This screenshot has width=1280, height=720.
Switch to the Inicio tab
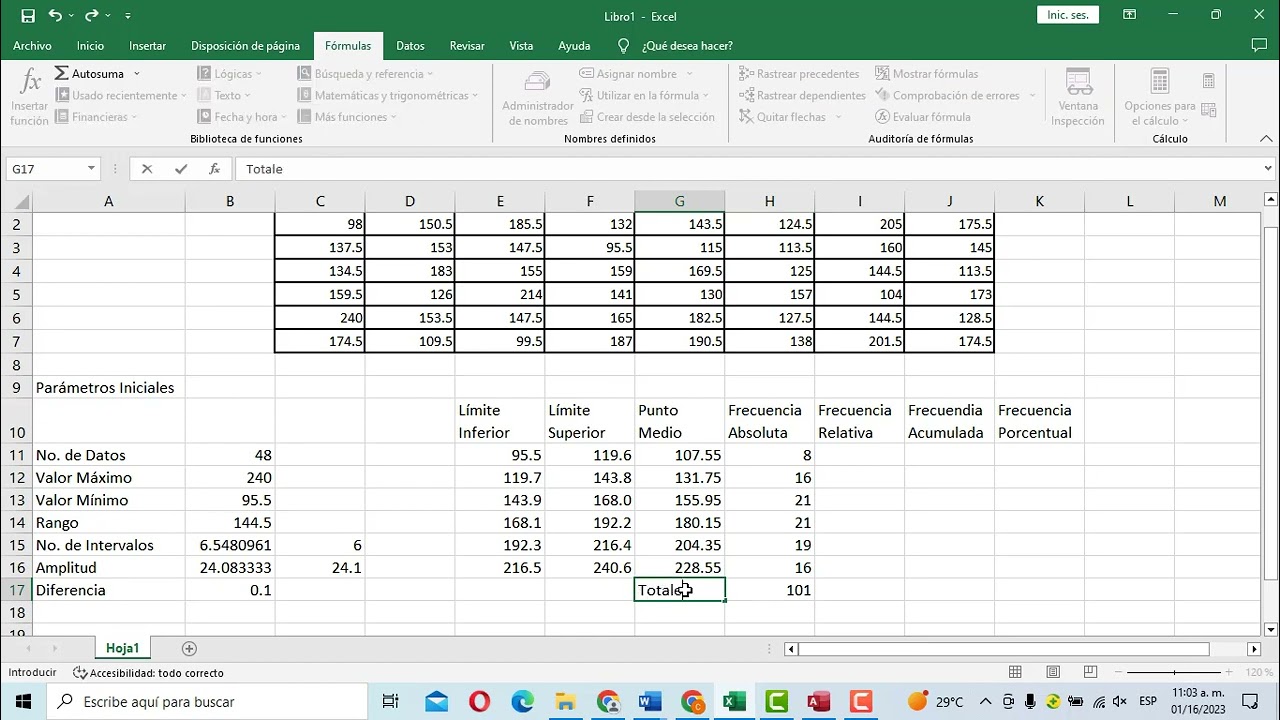pyautogui.click(x=90, y=45)
